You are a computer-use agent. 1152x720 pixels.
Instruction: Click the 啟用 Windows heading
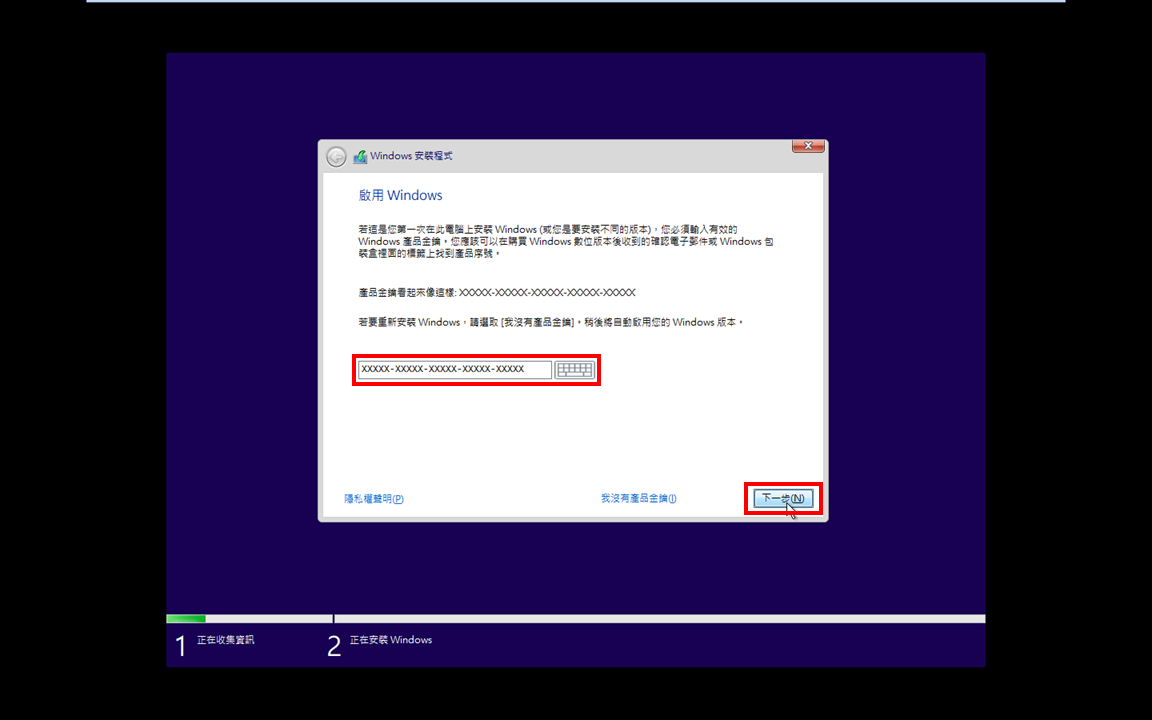[400, 195]
